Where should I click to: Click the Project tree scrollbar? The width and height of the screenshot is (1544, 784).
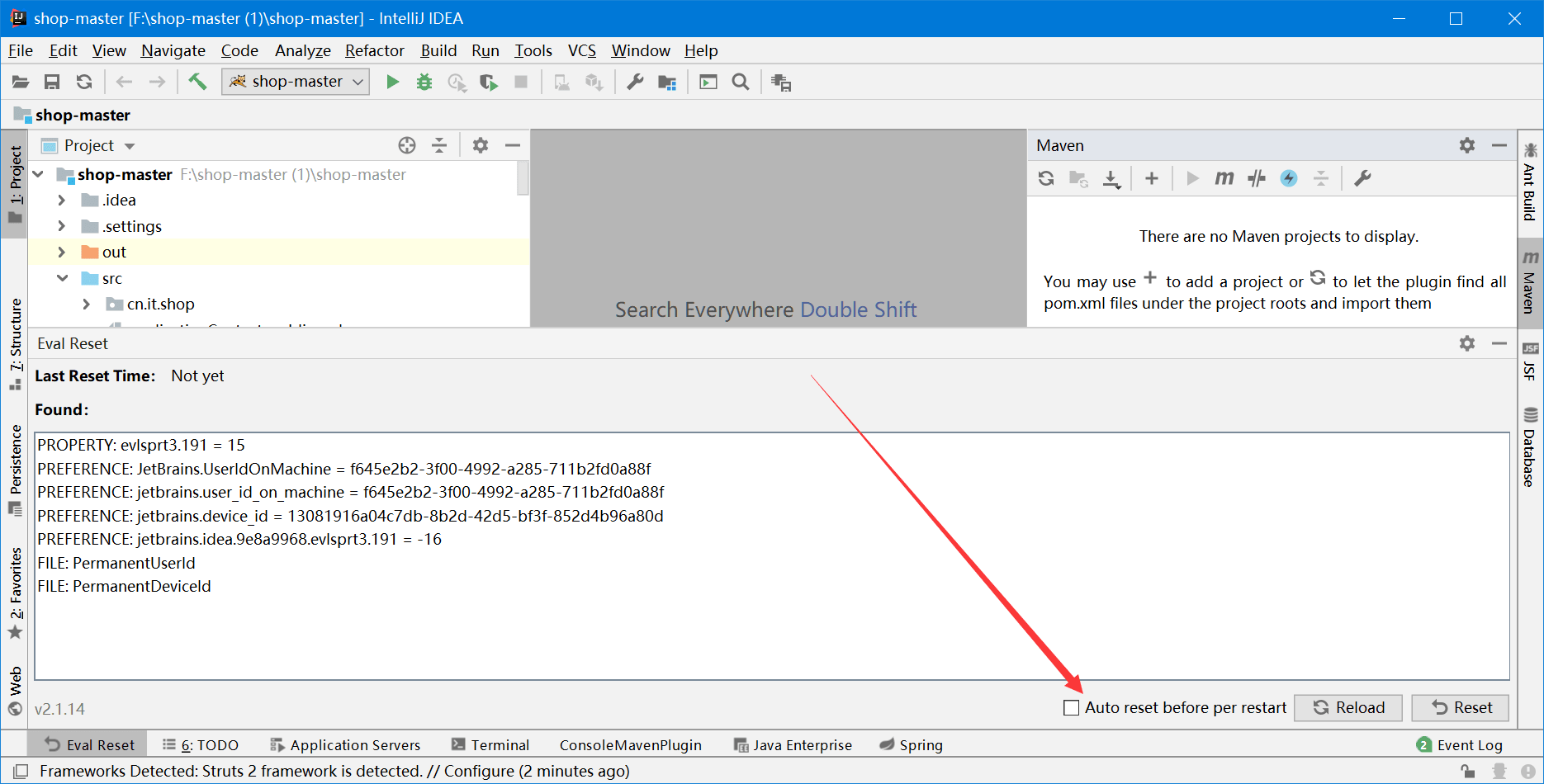(x=523, y=178)
